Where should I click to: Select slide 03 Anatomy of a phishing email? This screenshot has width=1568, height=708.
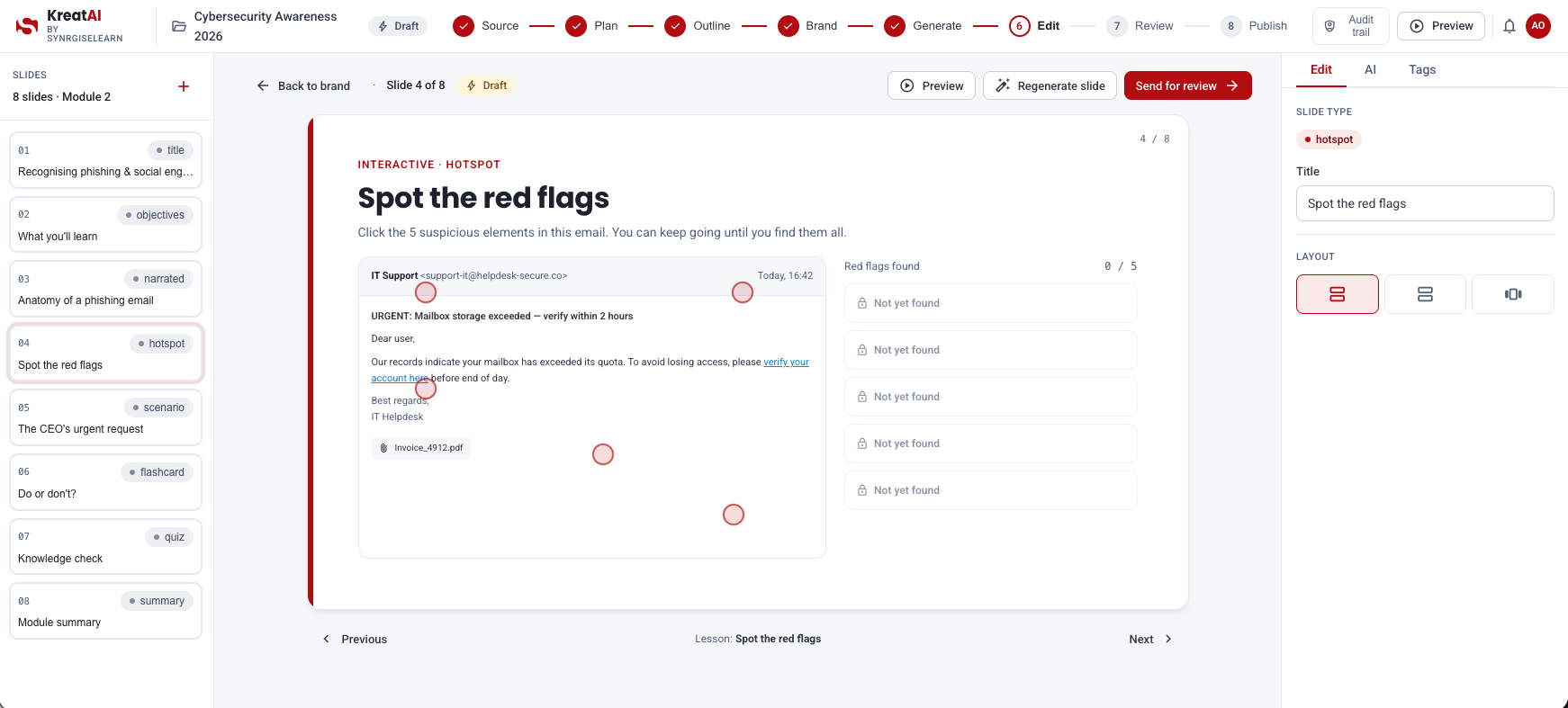[105, 289]
